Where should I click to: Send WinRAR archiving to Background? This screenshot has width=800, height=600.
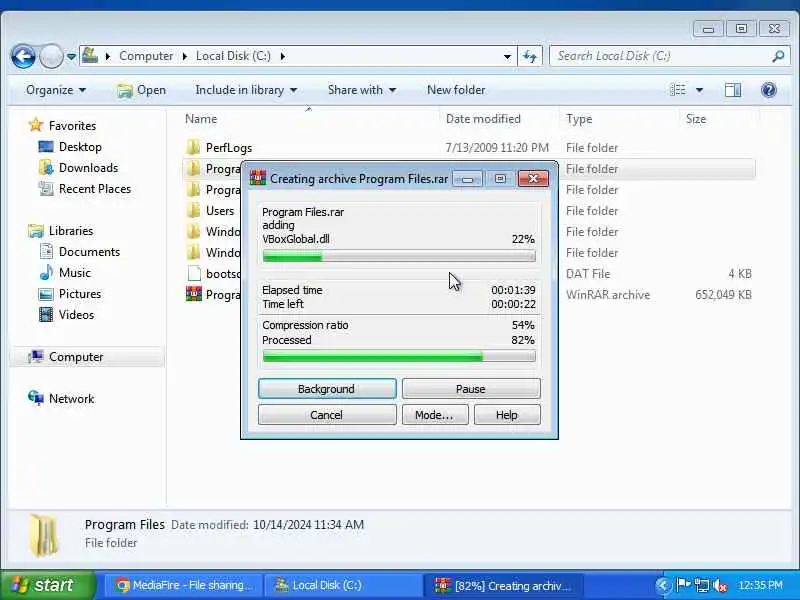(327, 389)
